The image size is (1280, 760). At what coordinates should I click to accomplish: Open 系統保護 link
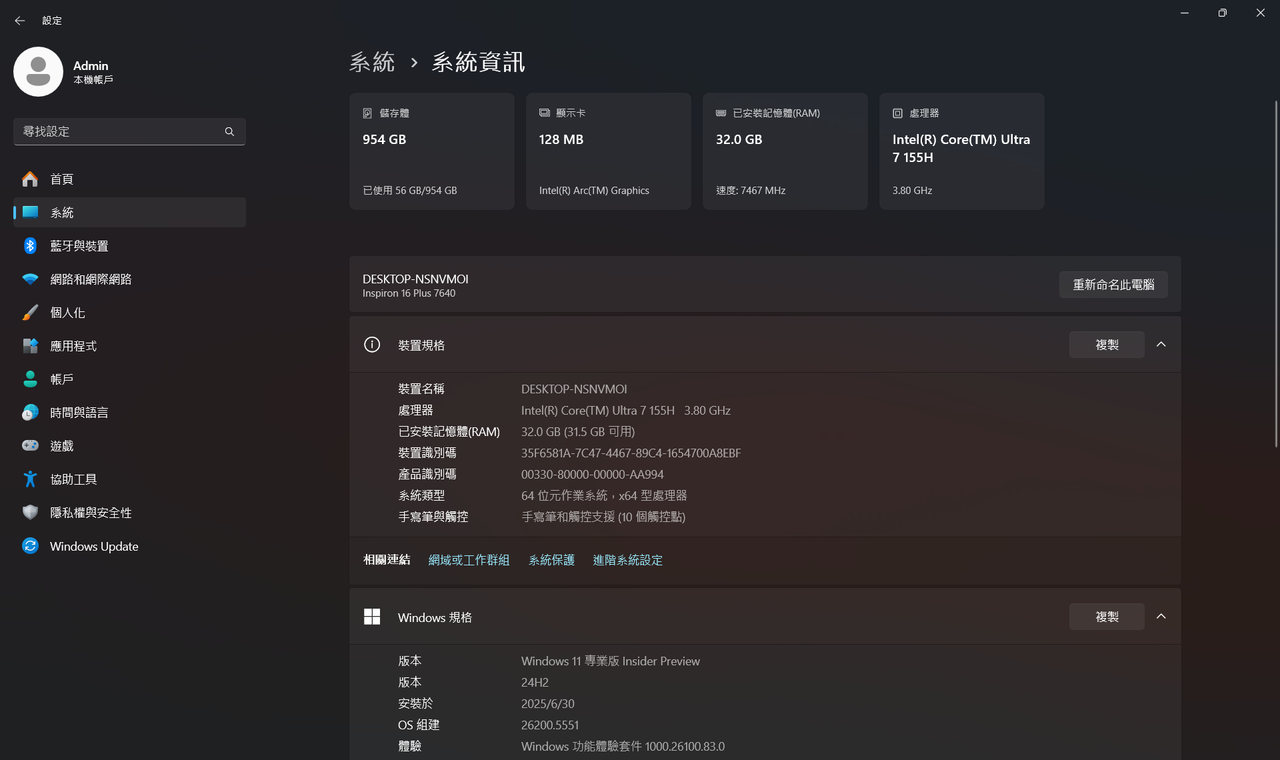pyautogui.click(x=552, y=560)
